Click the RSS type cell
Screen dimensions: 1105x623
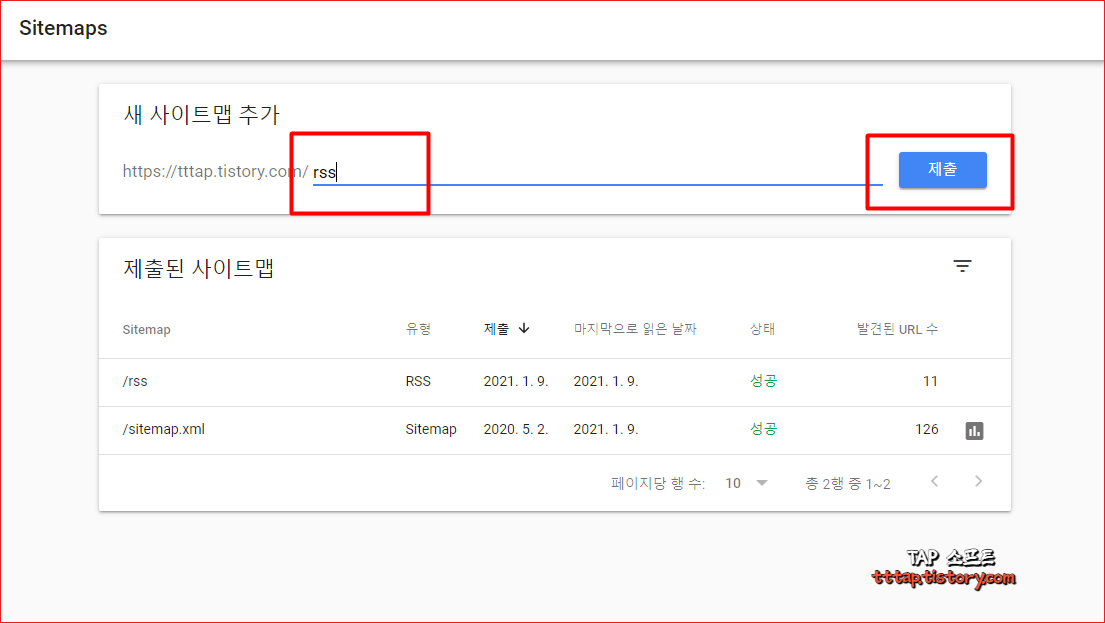(x=418, y=381)
